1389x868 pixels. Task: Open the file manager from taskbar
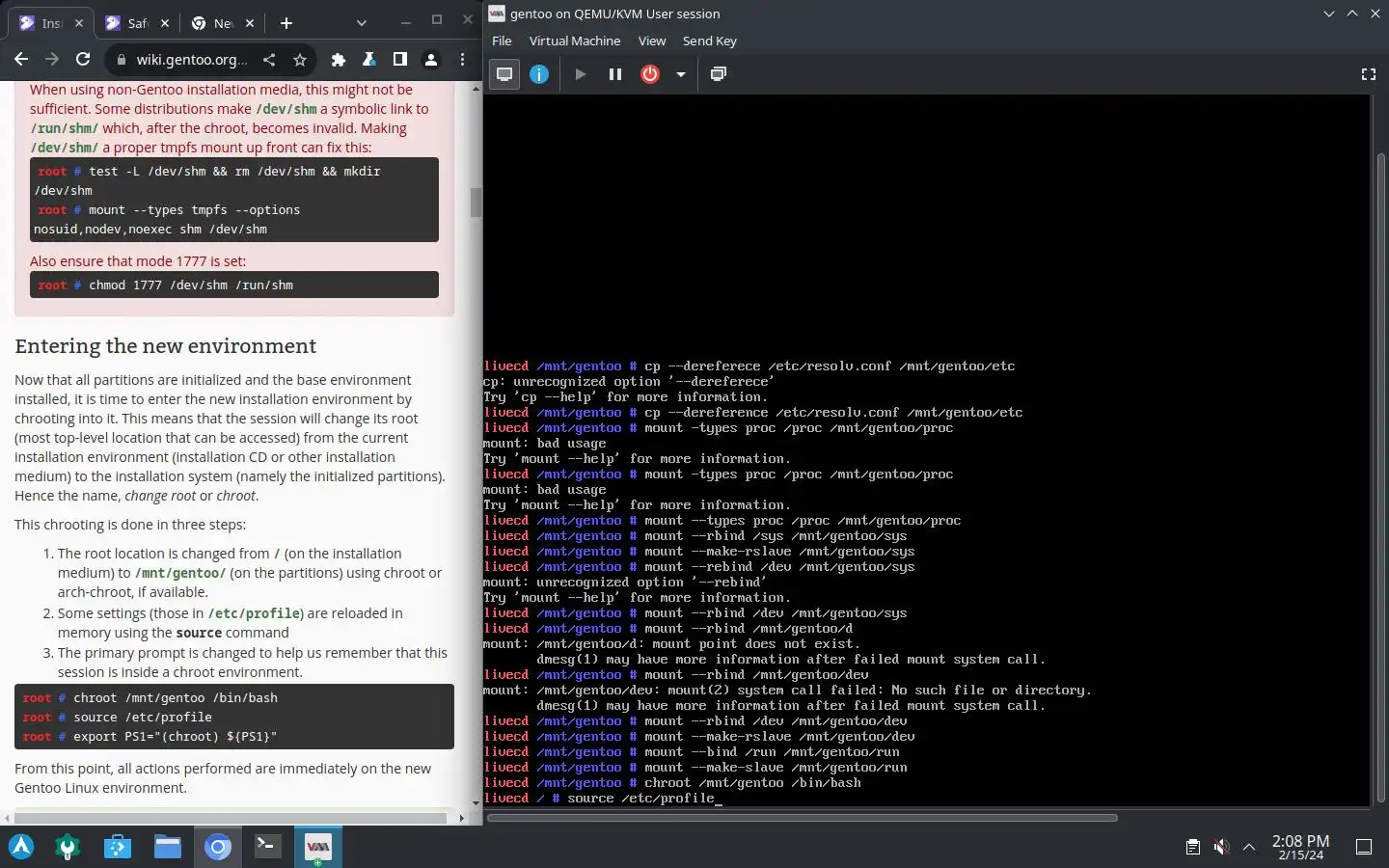(x=168, y=847)
